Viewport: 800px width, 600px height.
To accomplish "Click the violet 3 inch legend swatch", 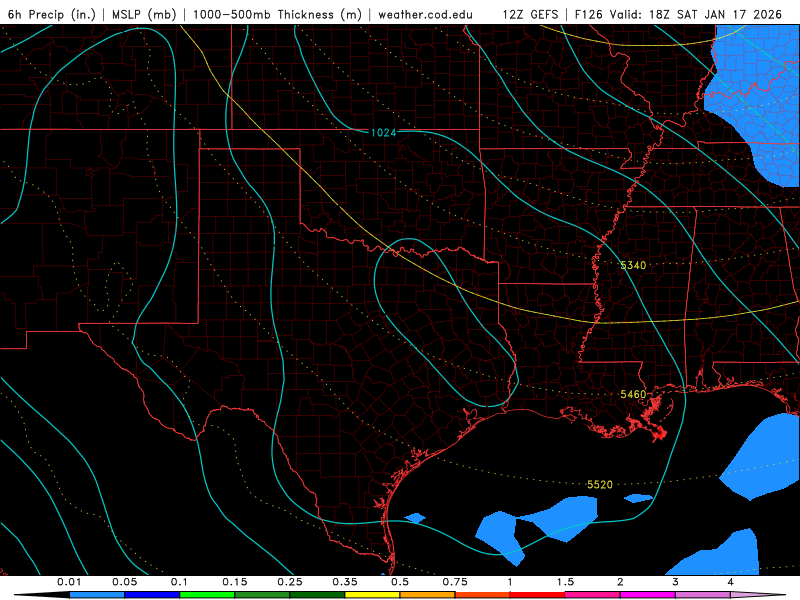I will coord(703,595).
